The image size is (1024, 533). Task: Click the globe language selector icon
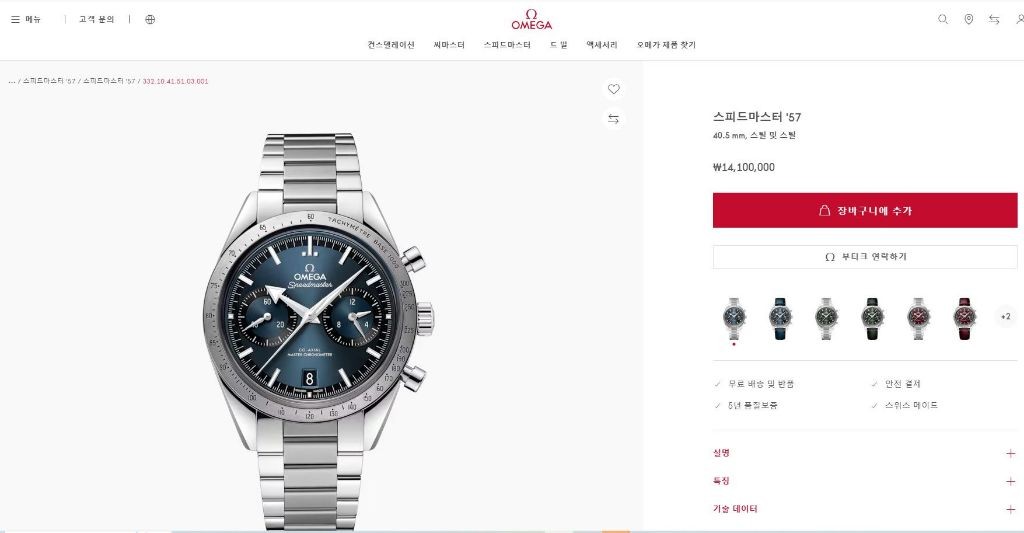[150, 20]
